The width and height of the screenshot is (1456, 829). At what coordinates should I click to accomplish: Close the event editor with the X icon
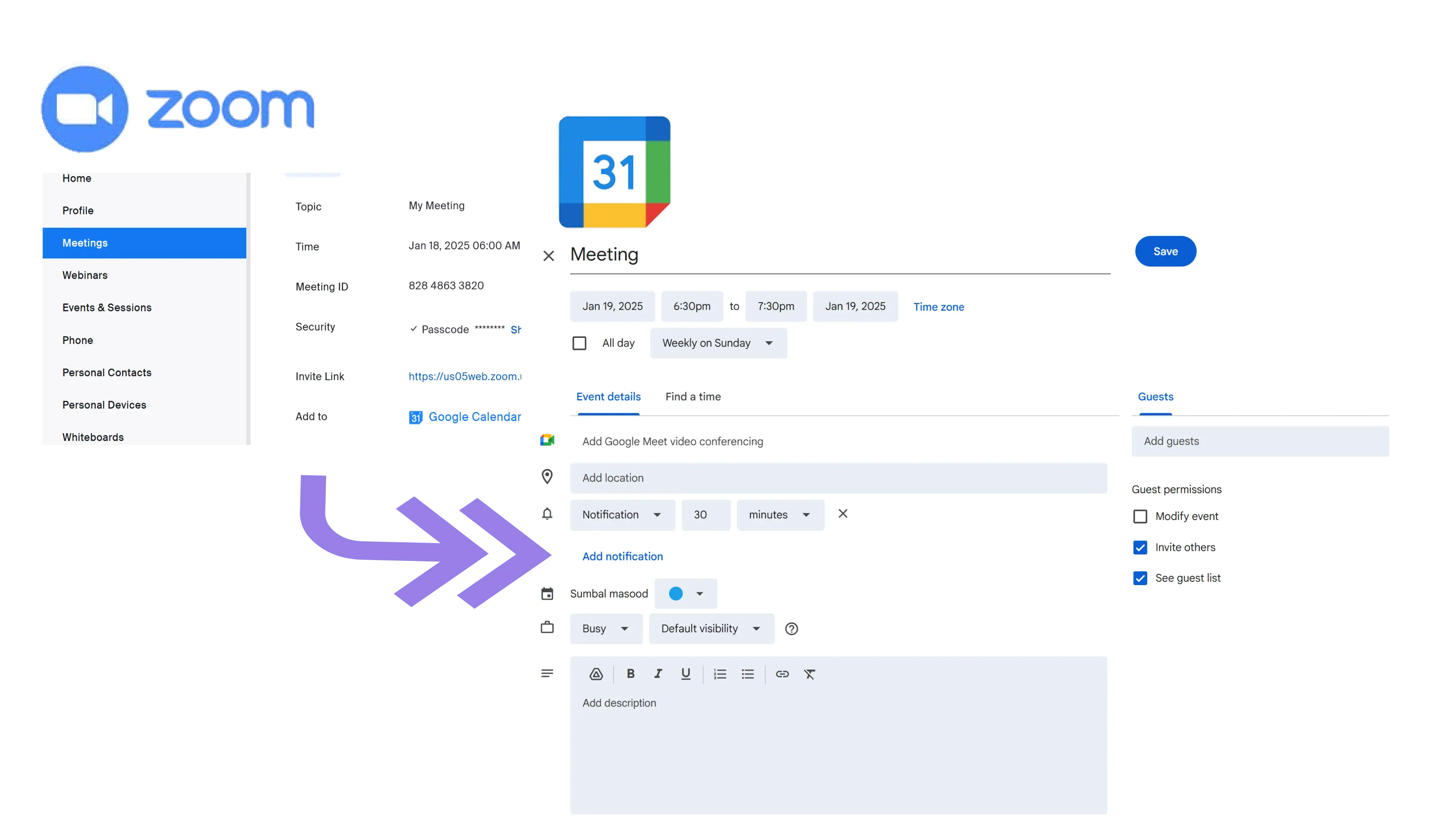548,256
